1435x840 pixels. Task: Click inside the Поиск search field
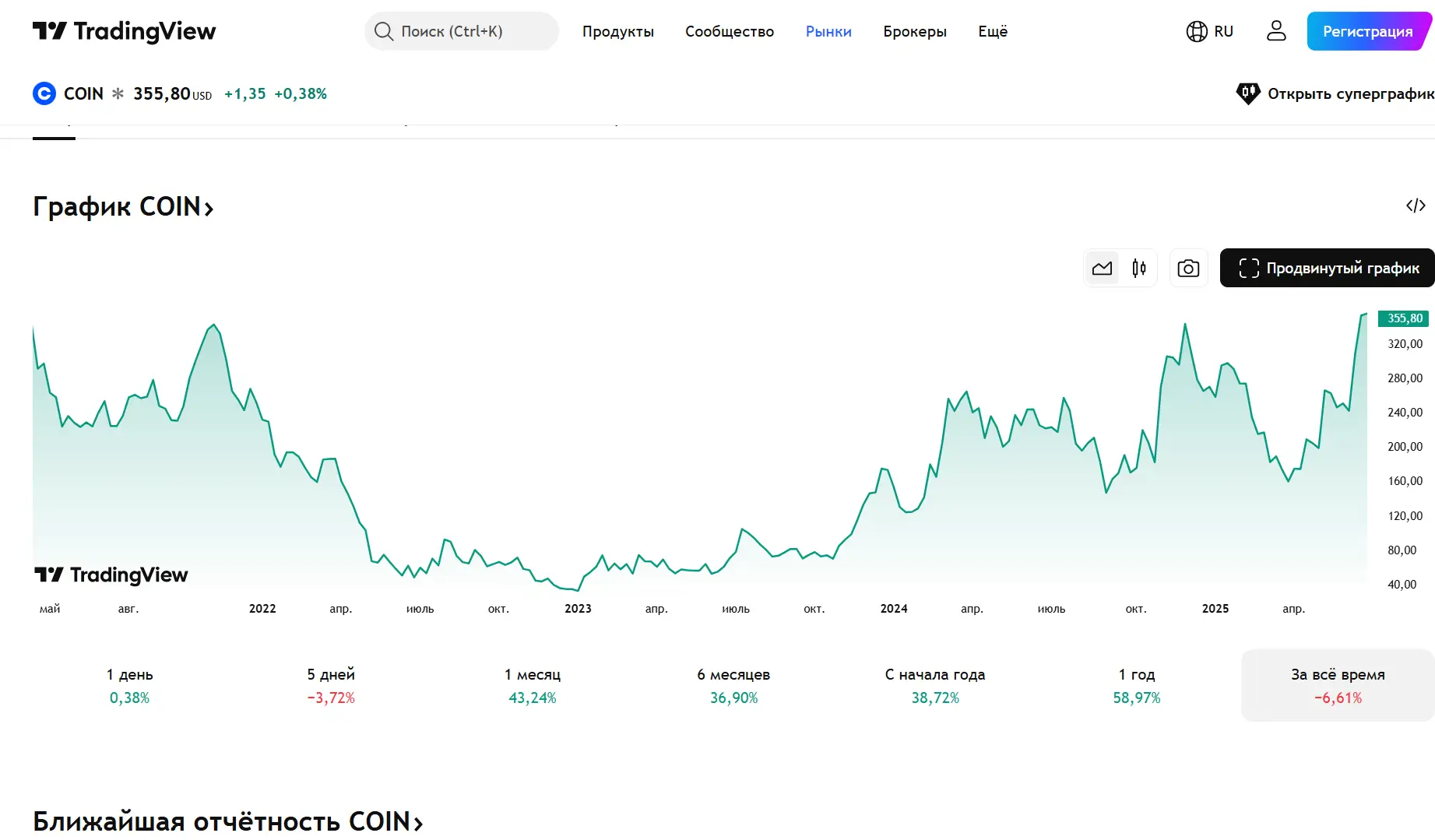click(x=461, y=31)
